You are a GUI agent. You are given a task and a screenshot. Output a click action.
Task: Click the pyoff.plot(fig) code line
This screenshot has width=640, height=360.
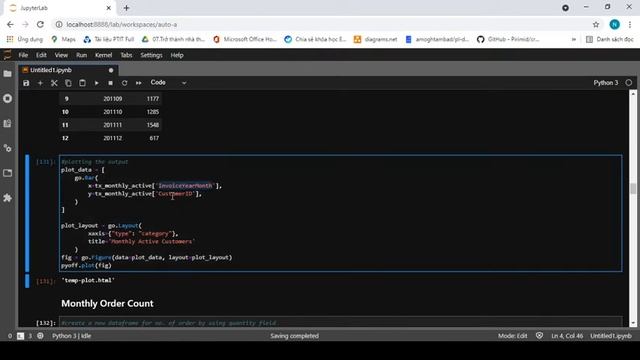86,265
